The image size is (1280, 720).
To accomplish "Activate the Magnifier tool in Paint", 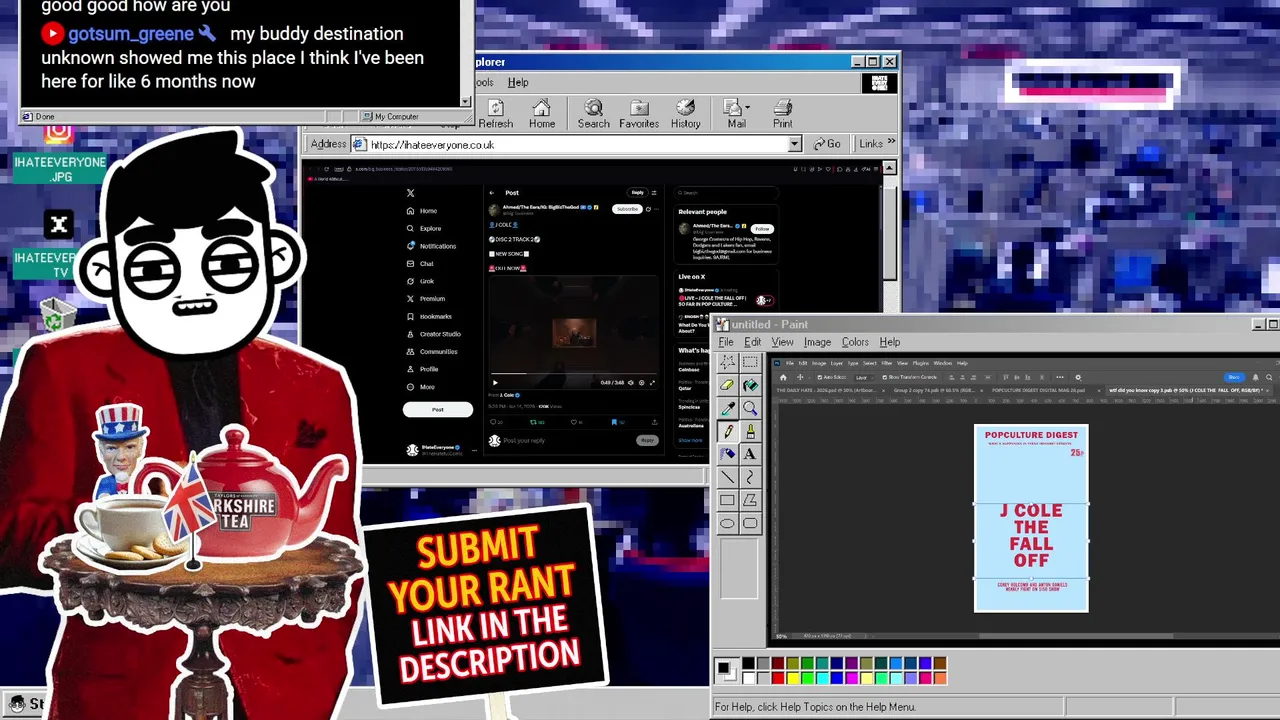I will pos(750,408).
